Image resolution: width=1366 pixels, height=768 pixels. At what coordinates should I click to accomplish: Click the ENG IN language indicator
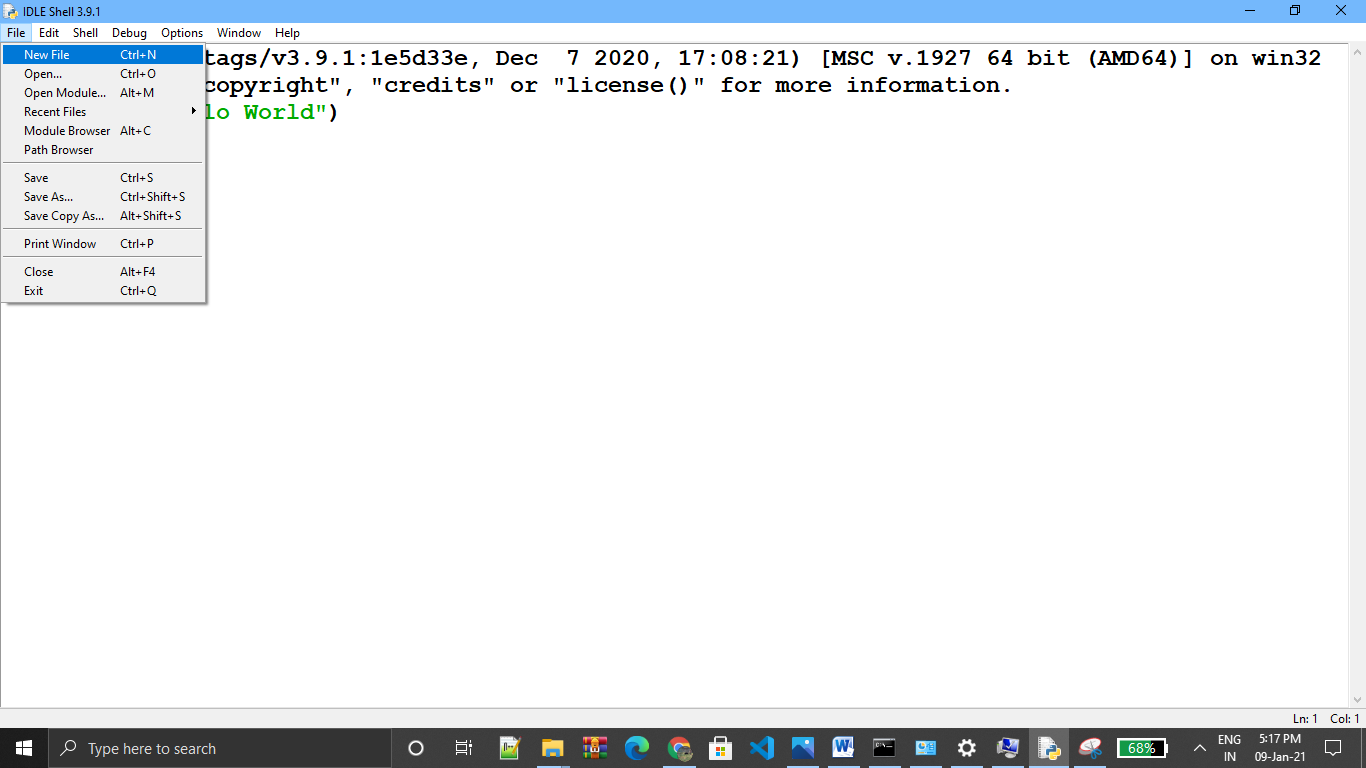1229,748
